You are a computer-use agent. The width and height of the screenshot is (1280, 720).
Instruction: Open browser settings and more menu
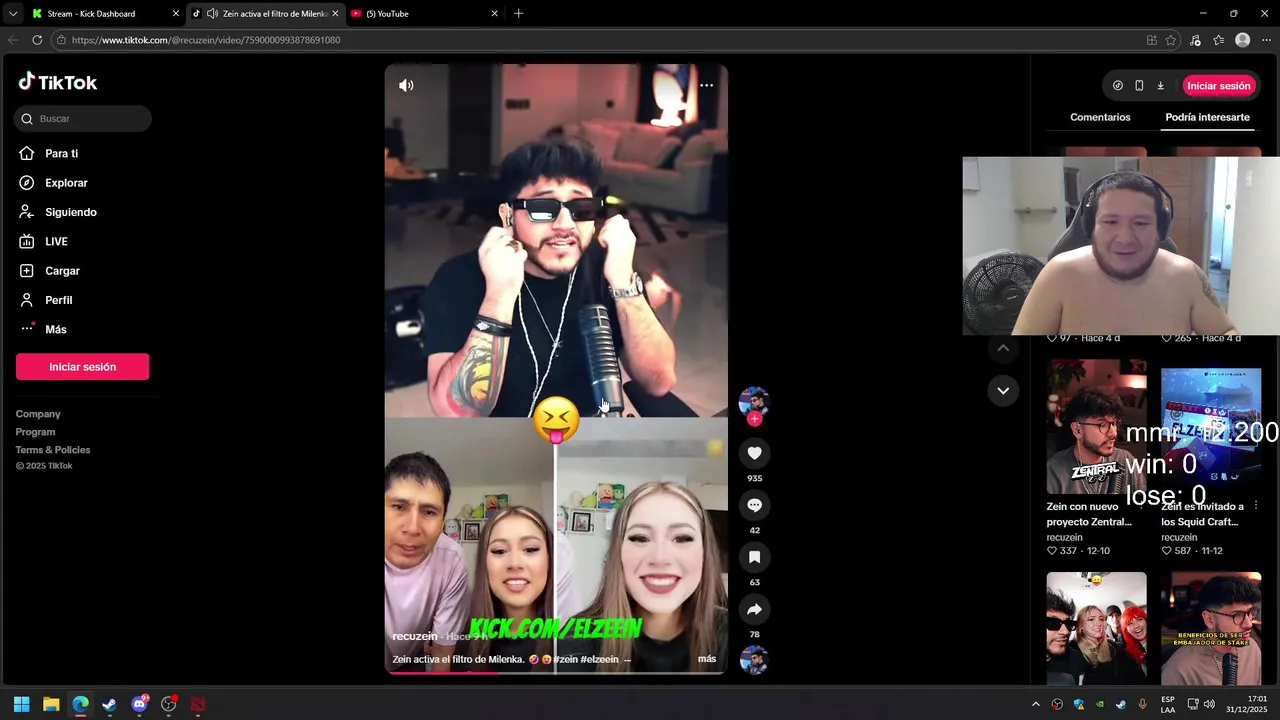coord(1266,40)
